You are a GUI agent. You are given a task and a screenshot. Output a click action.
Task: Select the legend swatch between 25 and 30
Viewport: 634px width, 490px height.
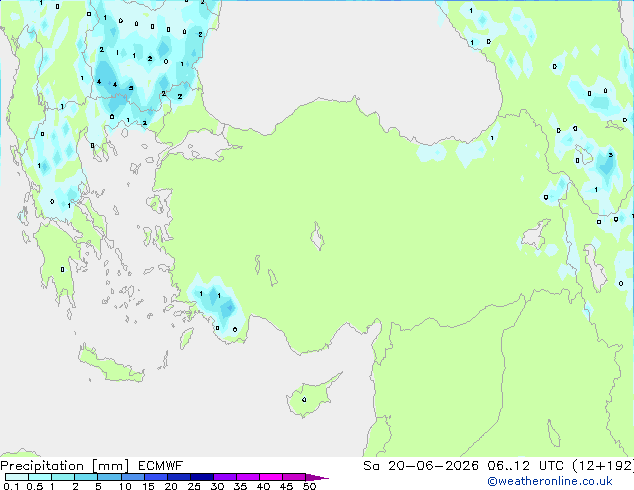[202, 477]
